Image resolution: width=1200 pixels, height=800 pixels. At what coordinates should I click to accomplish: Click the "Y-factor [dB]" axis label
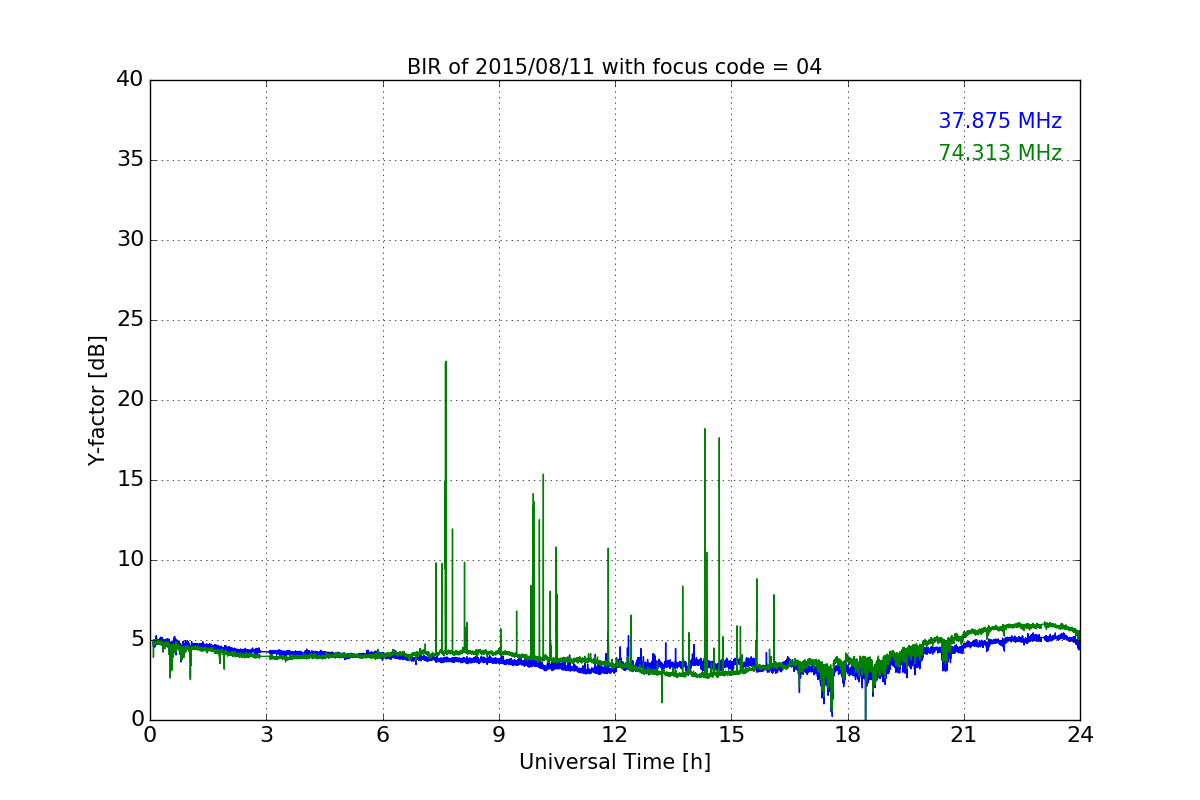pyautogui.click(x=97, y=400)
